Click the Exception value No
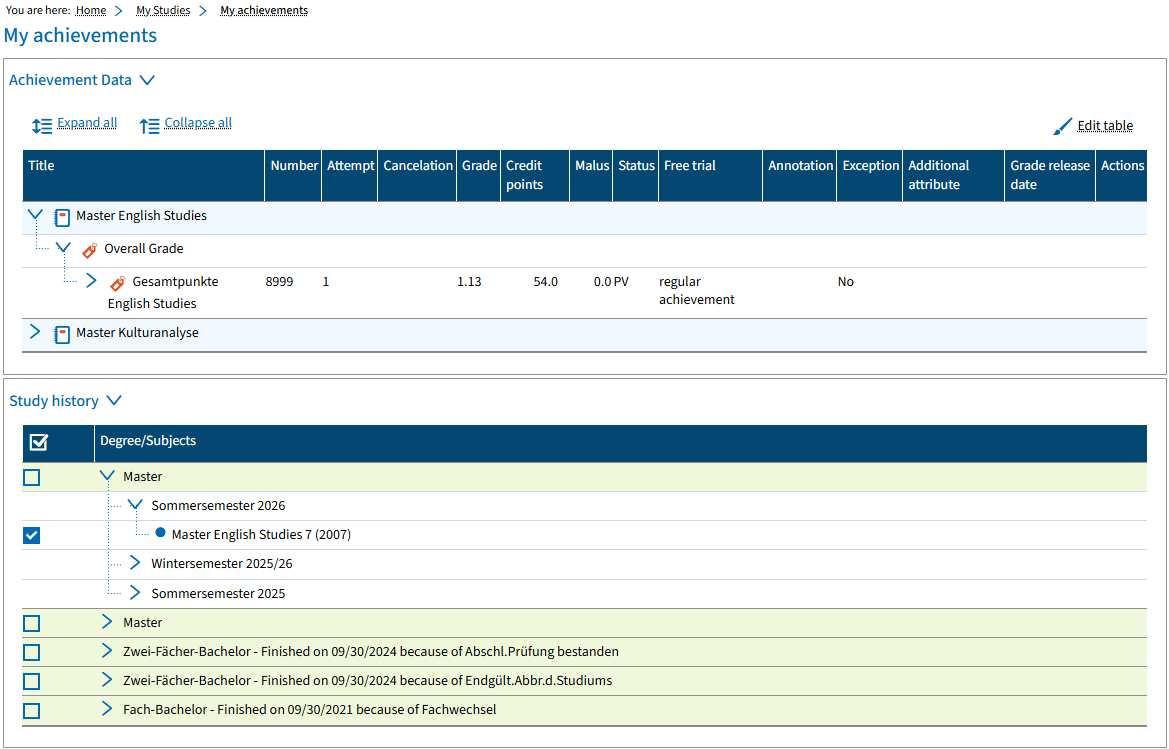Viewport: 1169px width, 749px height. tap(845, 282)
